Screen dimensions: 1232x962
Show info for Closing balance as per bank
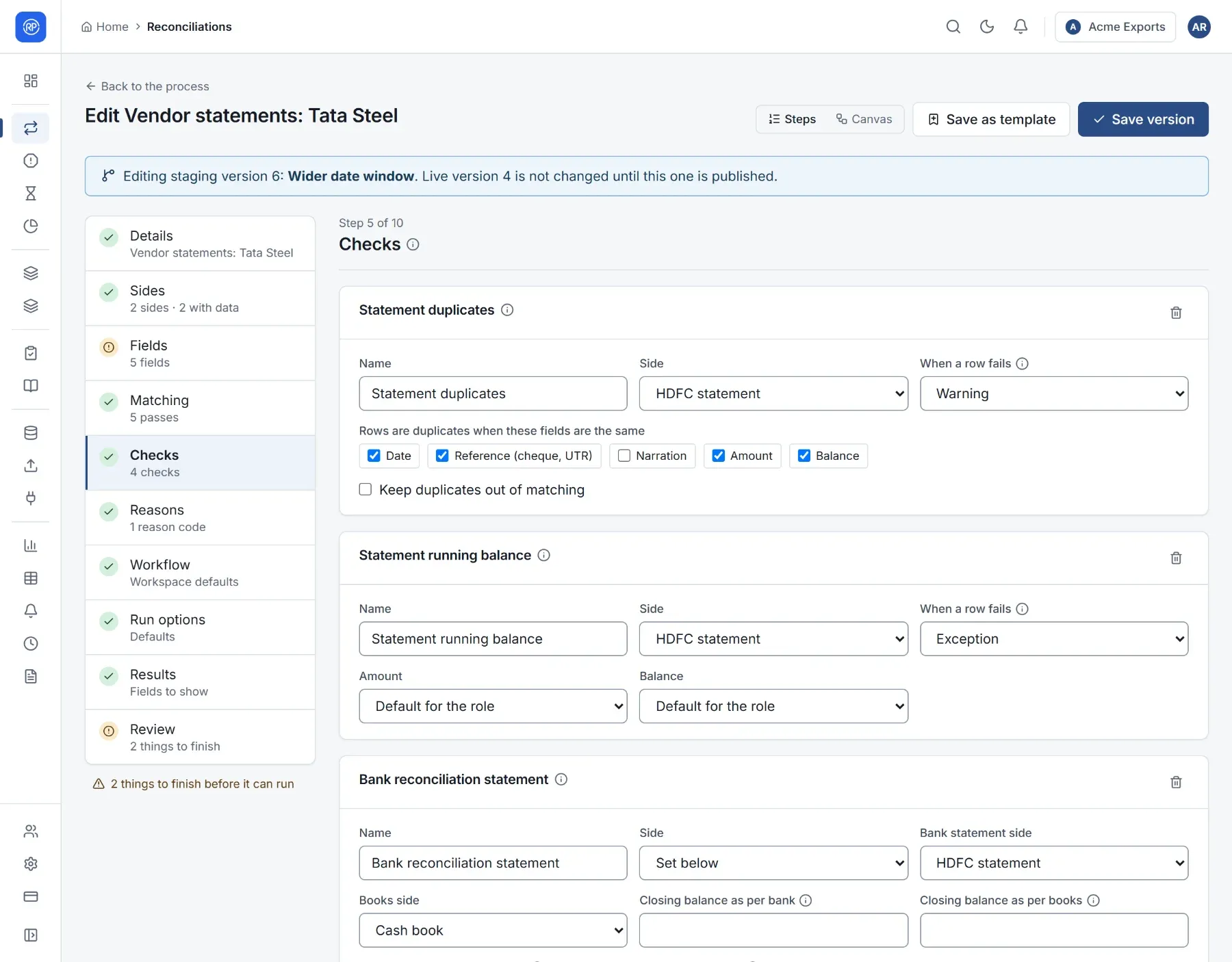(806, 900)
